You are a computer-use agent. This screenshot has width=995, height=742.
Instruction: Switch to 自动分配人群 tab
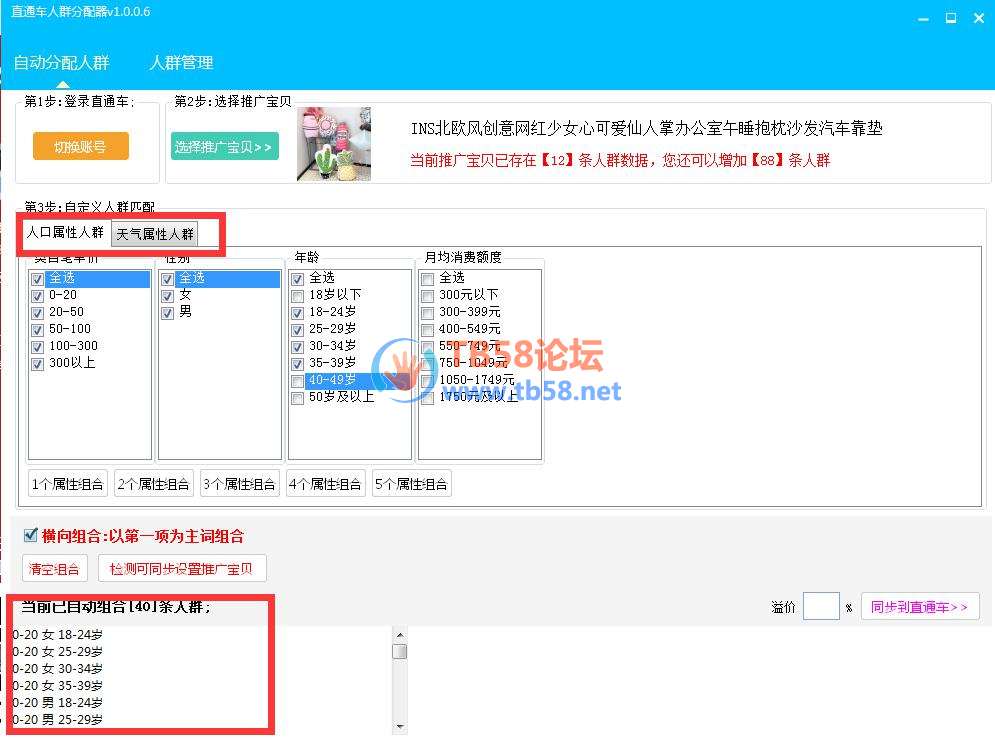(61, 62)
